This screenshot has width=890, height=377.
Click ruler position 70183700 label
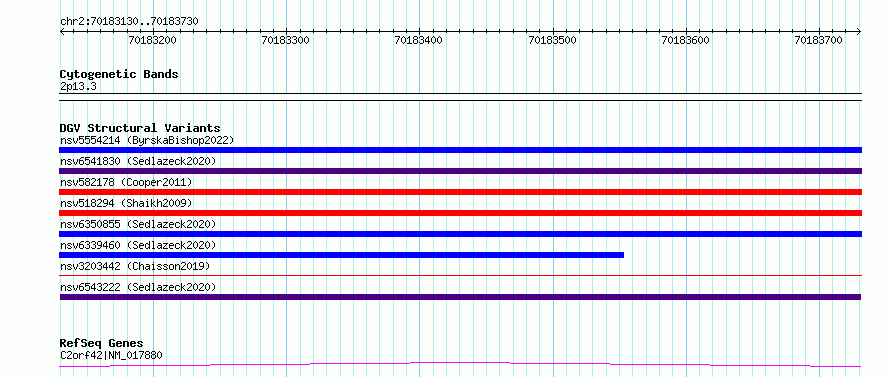pos(819,40)
